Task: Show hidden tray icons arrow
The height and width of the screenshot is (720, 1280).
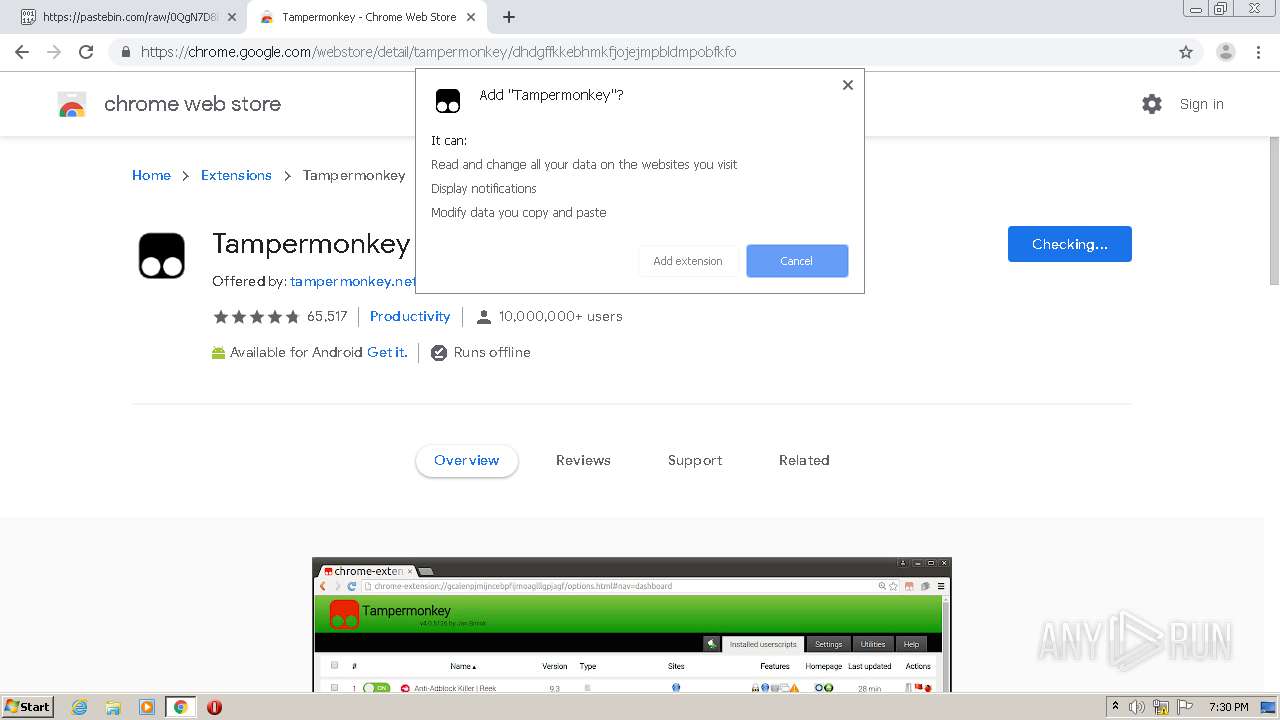Action: 1115,707
